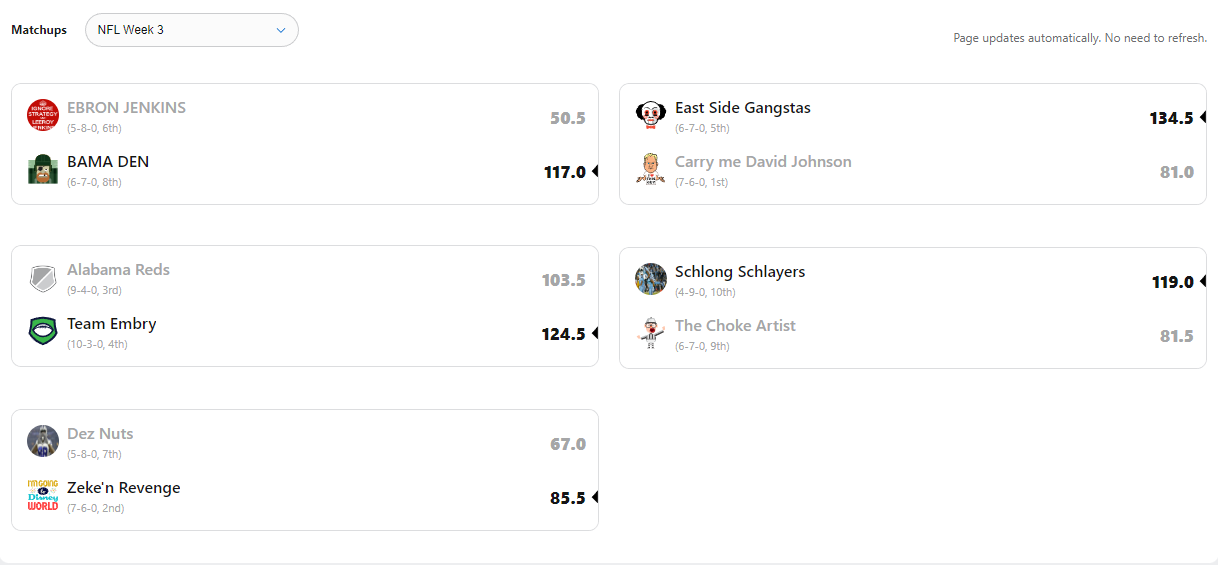Viewport: 1218px width, 565px height.
Task: Open the Dez Nuts team link
Action: [100, 434]
